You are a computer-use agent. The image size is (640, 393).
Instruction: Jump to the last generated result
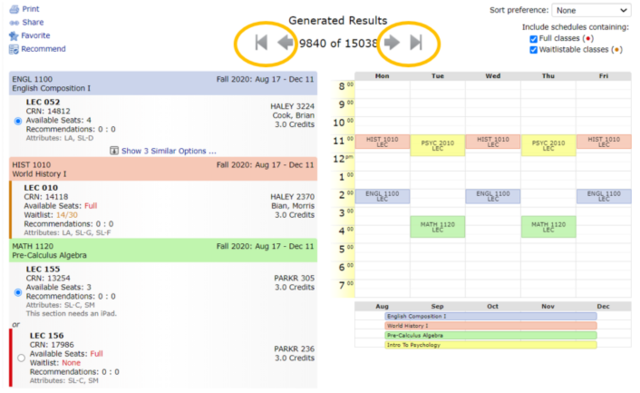(x=416, y=42)
